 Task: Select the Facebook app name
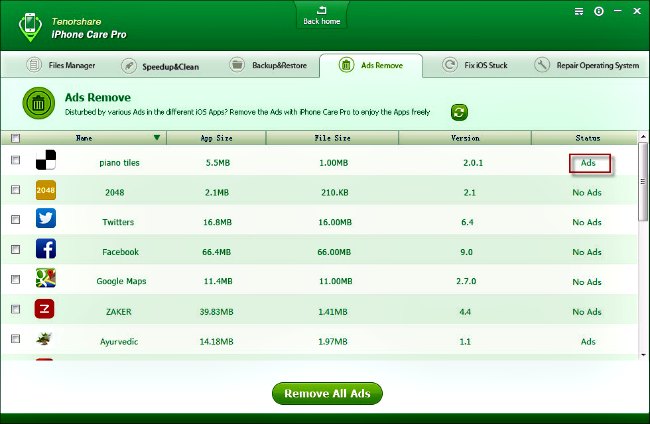pyautogui.click(x=121, y=252)
